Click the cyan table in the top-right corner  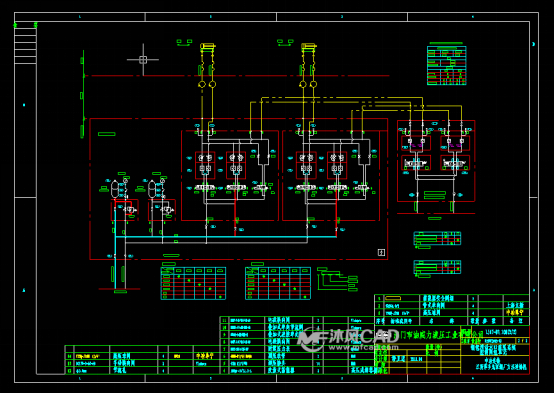[447, 65]
